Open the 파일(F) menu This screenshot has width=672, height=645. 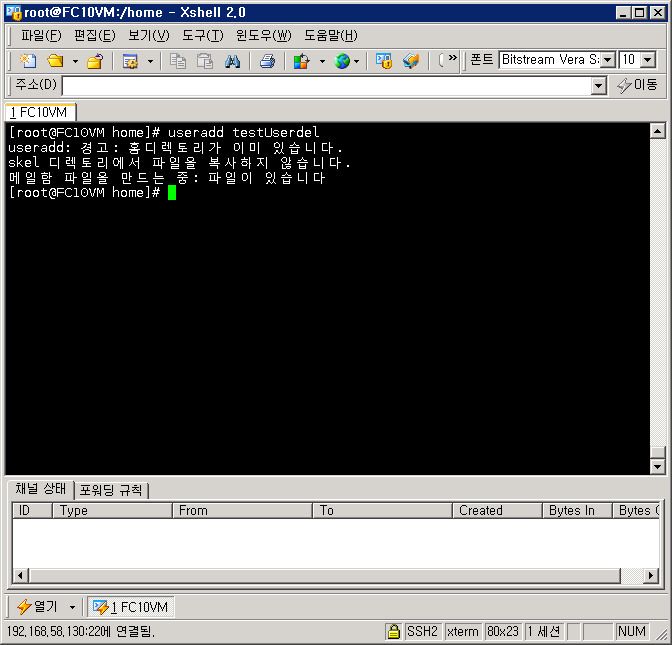tap(42, 36)
